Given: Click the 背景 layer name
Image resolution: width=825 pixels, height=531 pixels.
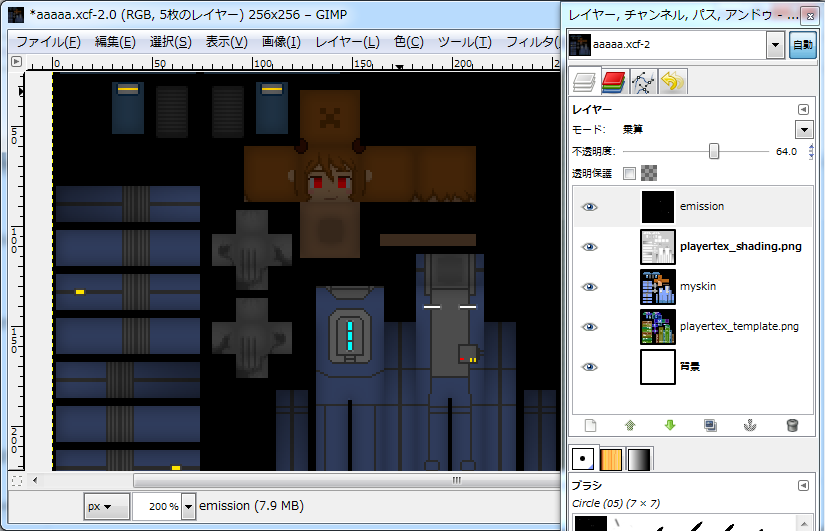Looking at the screenshot, I should point(690,366).
